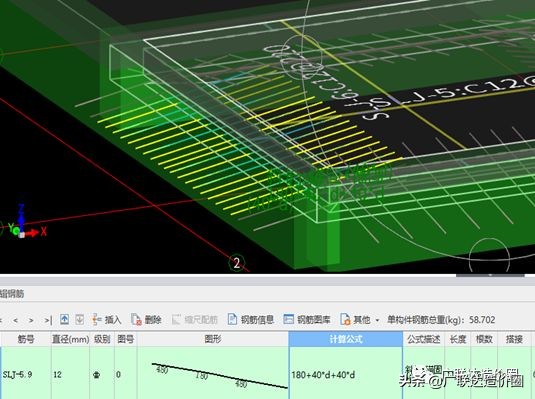Select the 计算公式 column header
This screenshot has height=399, width=535.
(346, 339)
